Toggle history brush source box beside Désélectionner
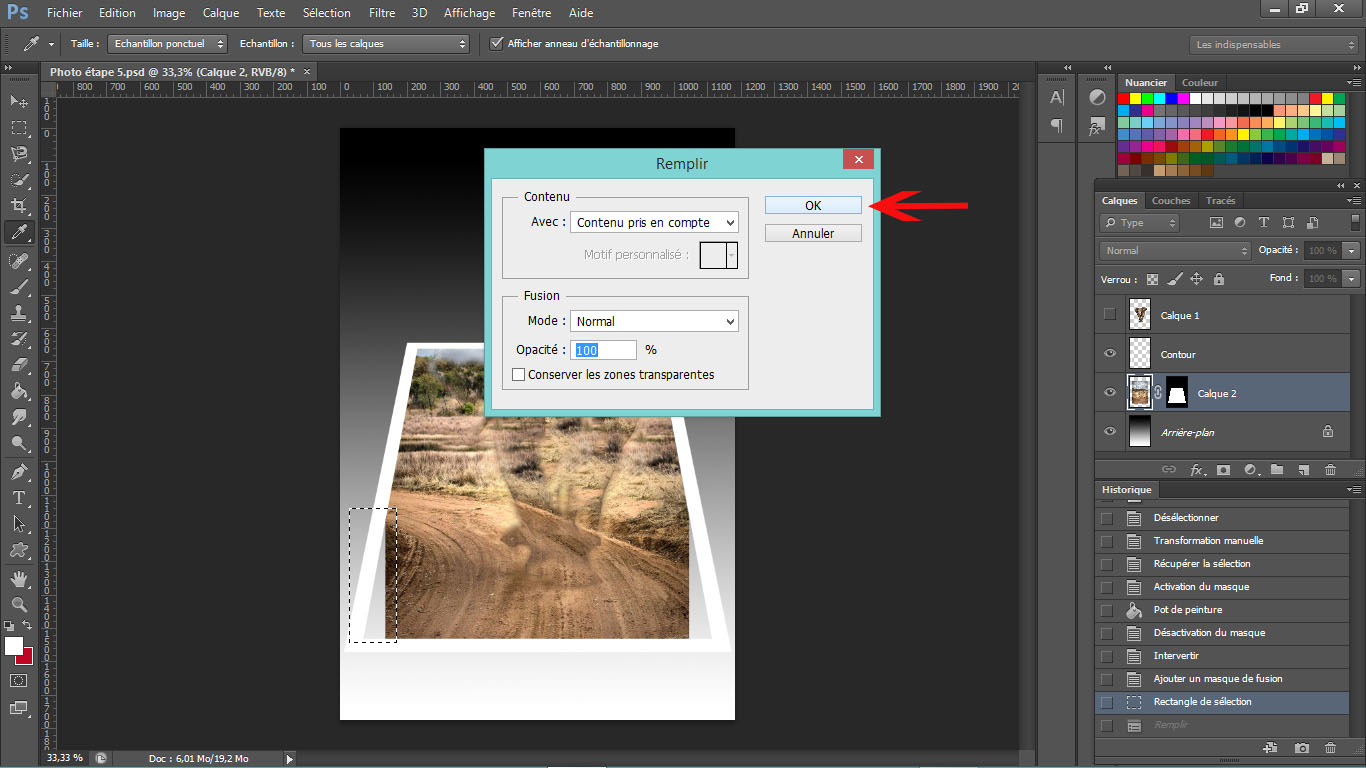The width and height of the screenshot is (1366, 768). coord(1106,518)
